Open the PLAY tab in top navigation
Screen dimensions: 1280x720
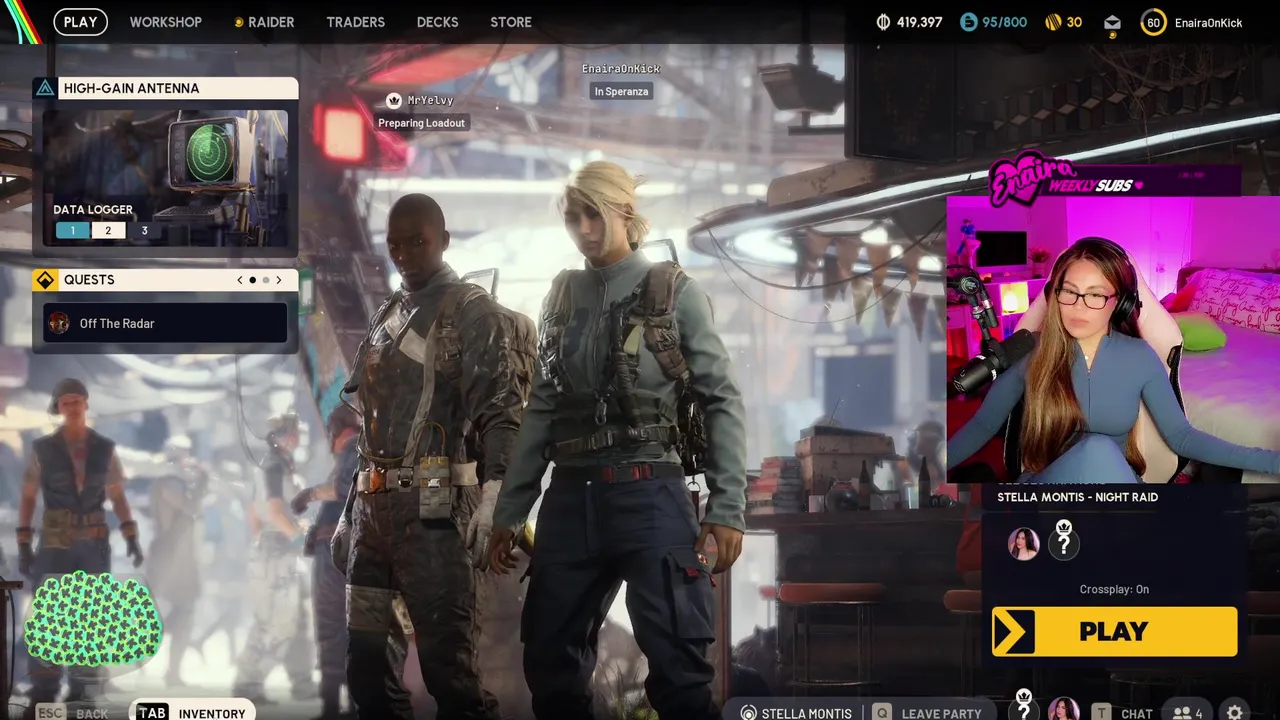[x=80, y=21]
